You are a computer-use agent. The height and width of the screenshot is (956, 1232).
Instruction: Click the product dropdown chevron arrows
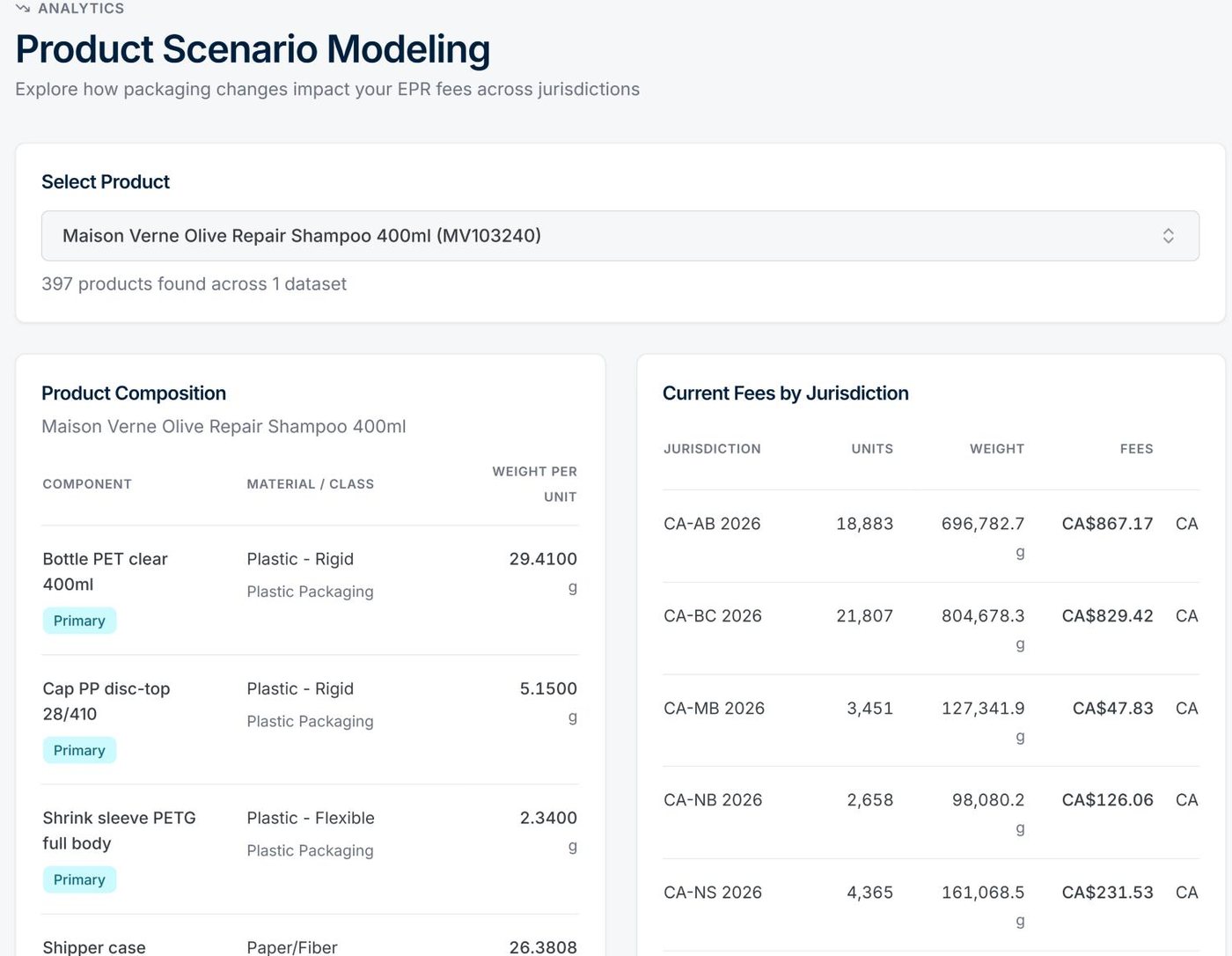coord(1168,235)
